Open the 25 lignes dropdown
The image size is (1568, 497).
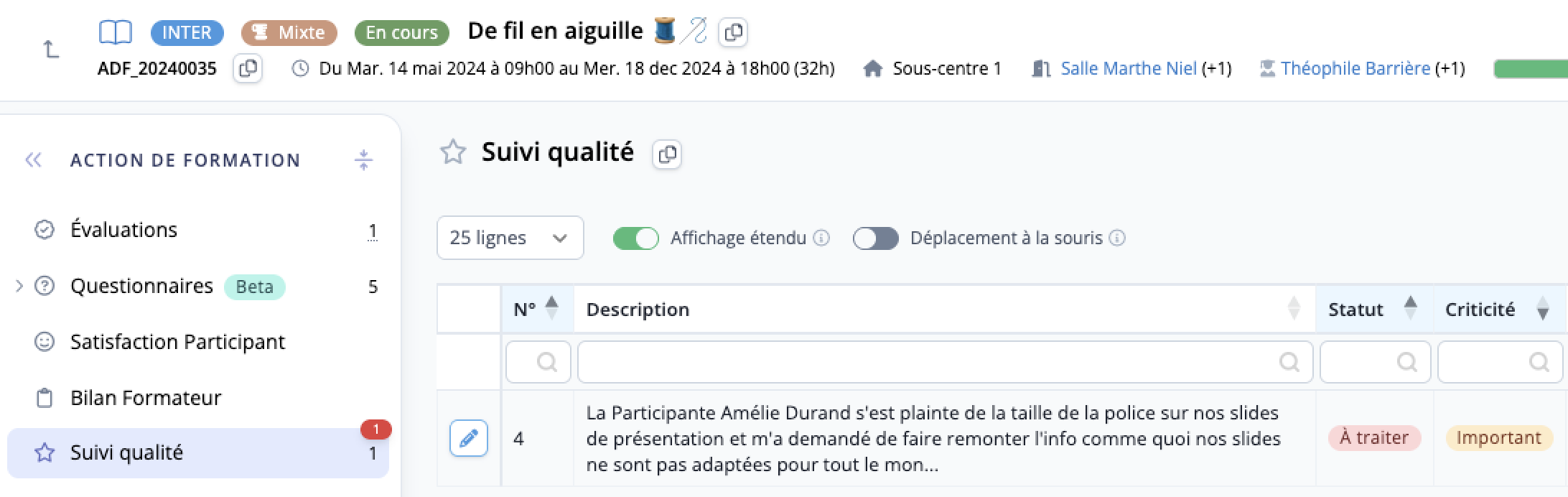[510, 238]
